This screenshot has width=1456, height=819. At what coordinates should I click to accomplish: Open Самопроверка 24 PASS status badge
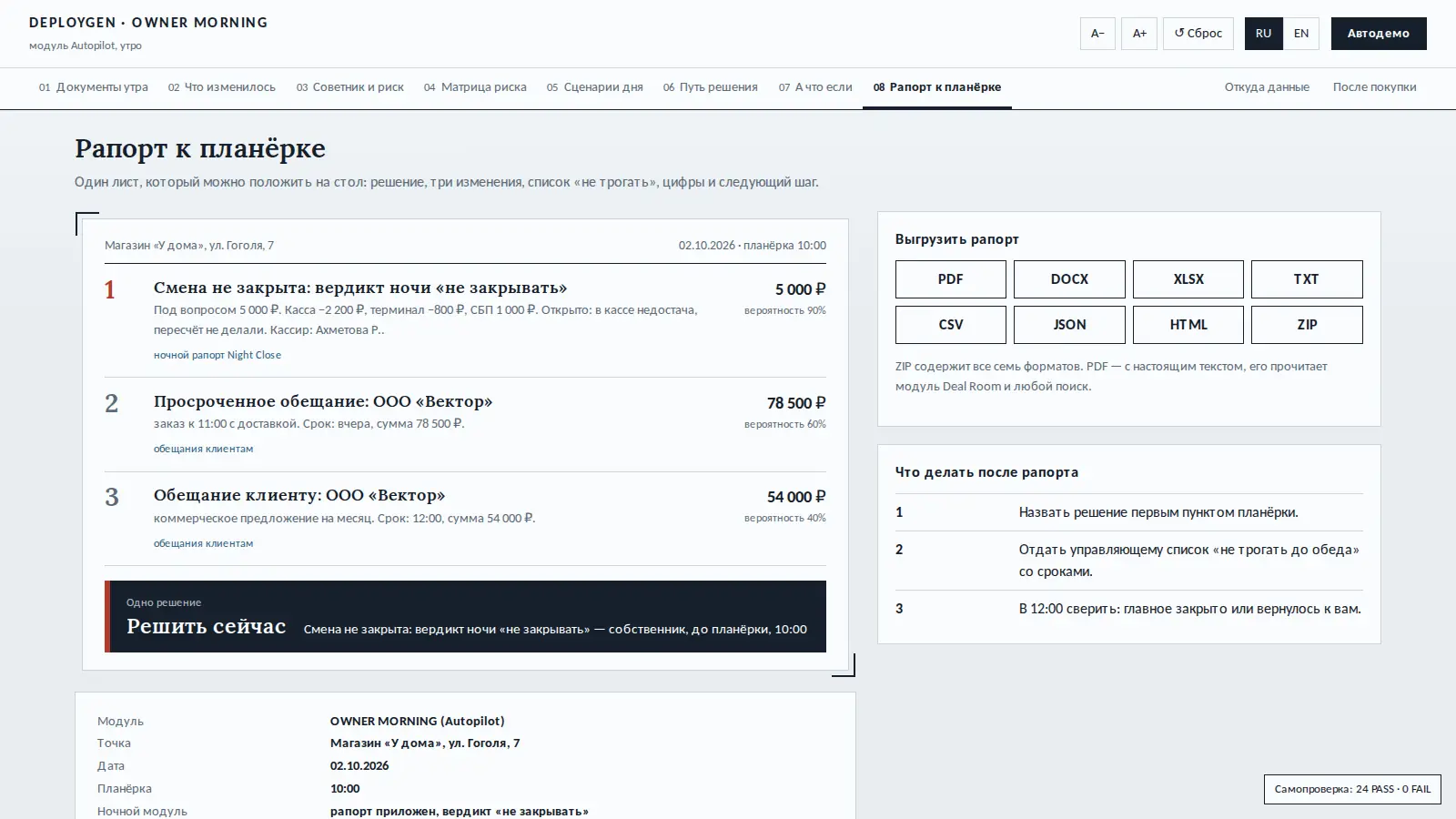[1352, 789]
